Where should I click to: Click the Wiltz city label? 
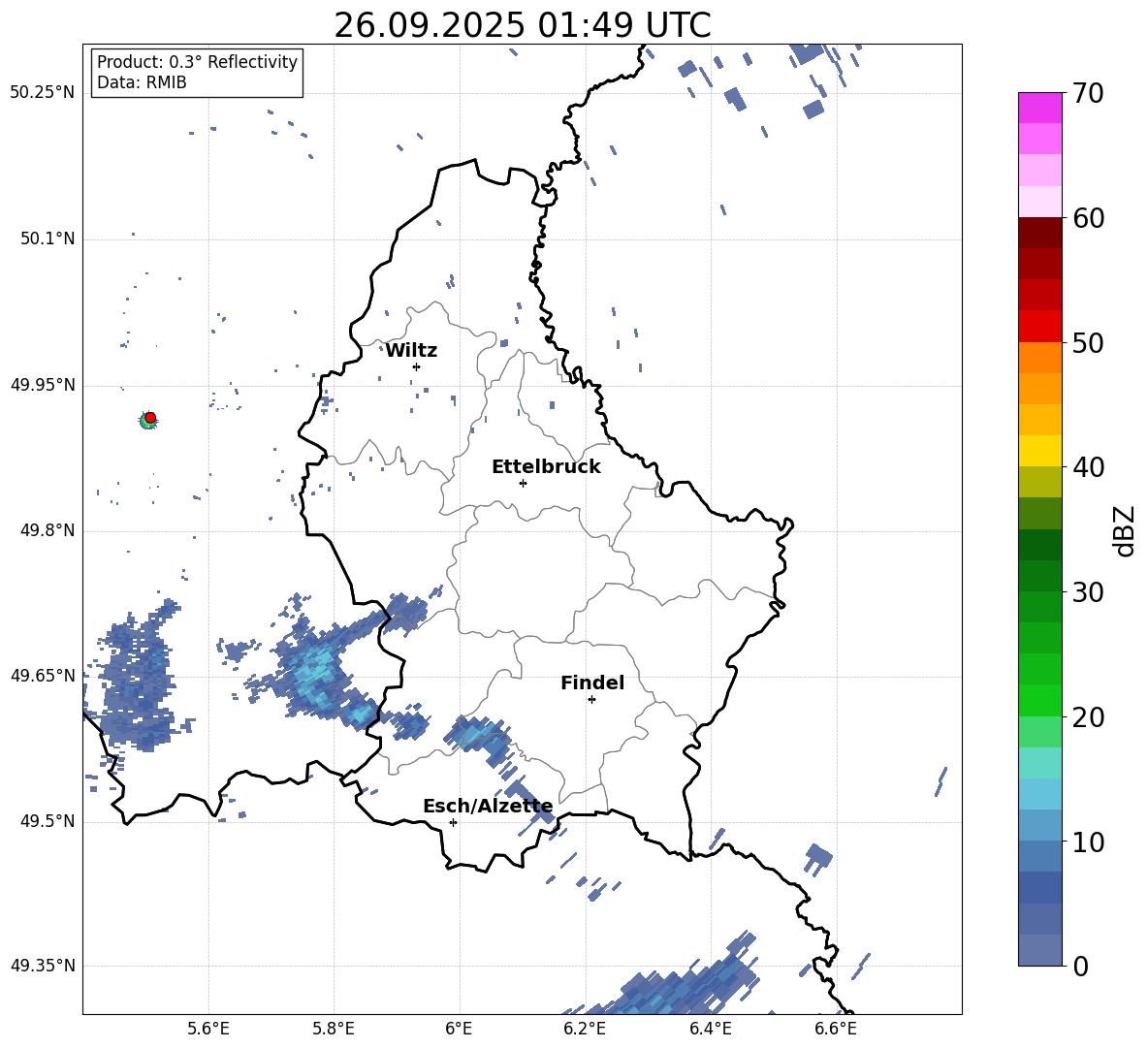(x=411, y=351)
